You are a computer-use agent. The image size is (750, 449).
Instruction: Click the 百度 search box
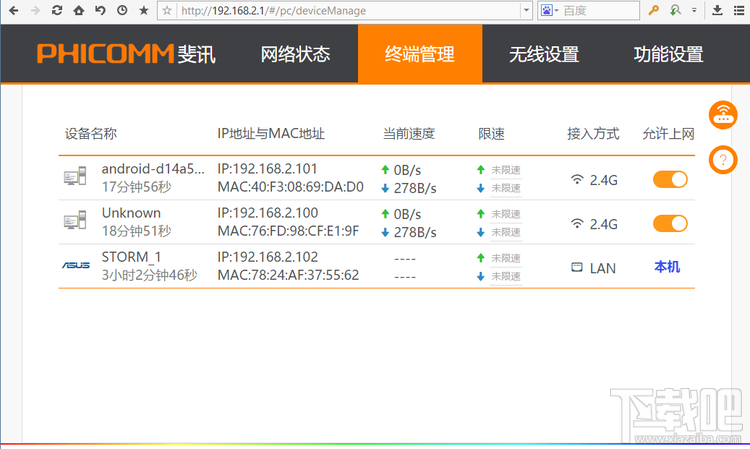point(599,11)
